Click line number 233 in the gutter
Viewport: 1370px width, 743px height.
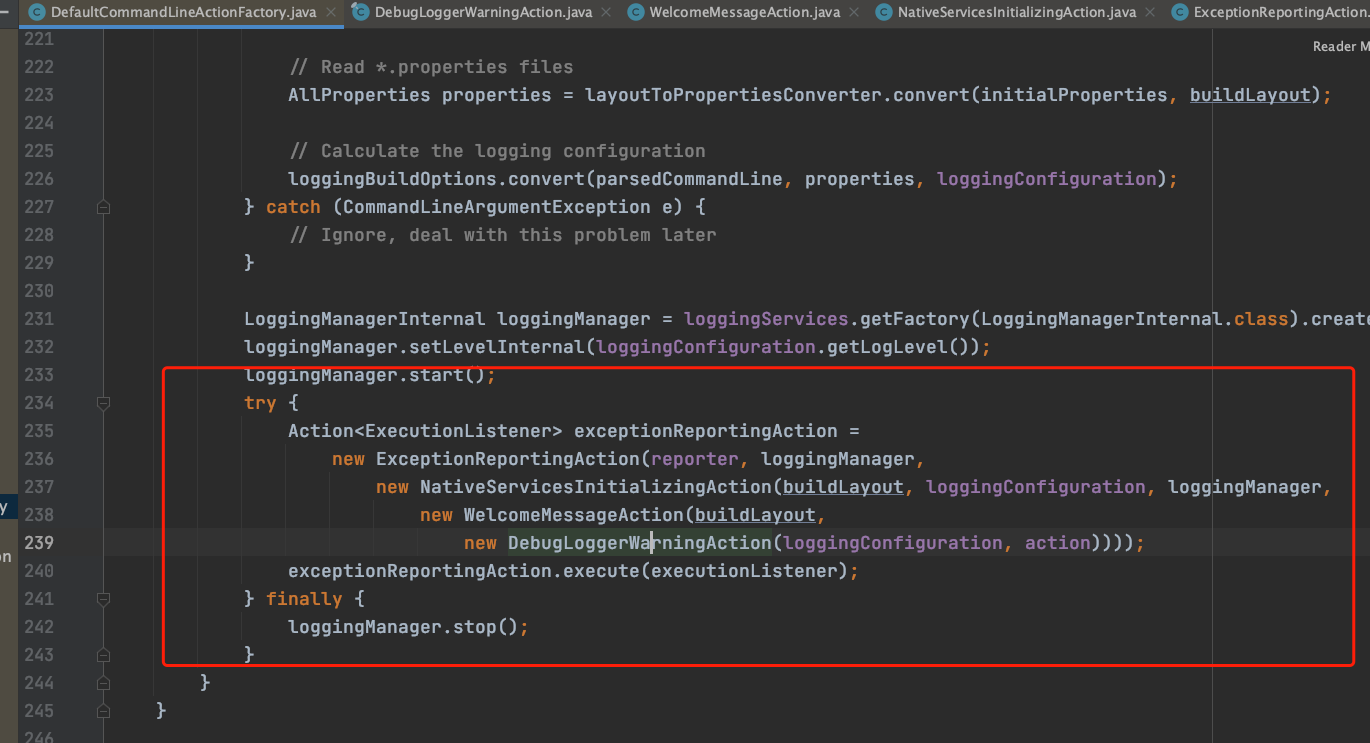click(x=37, y=375)
